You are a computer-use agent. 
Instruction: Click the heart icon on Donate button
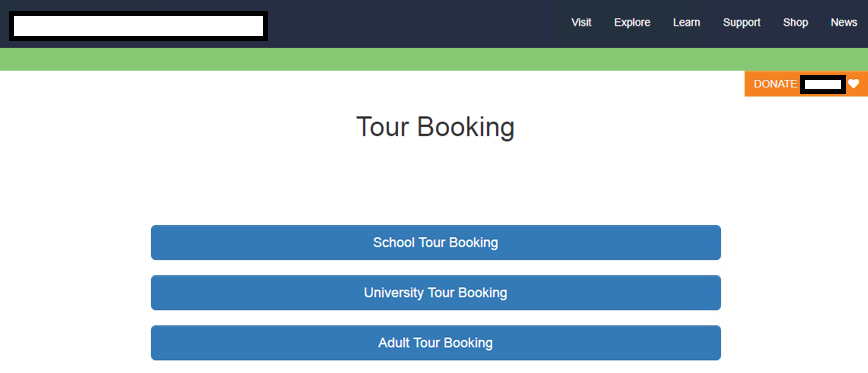[853, 84]
